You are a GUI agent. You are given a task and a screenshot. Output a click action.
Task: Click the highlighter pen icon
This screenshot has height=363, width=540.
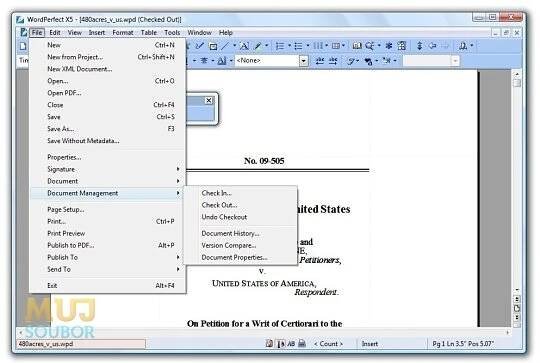click(x=258, y=46)
